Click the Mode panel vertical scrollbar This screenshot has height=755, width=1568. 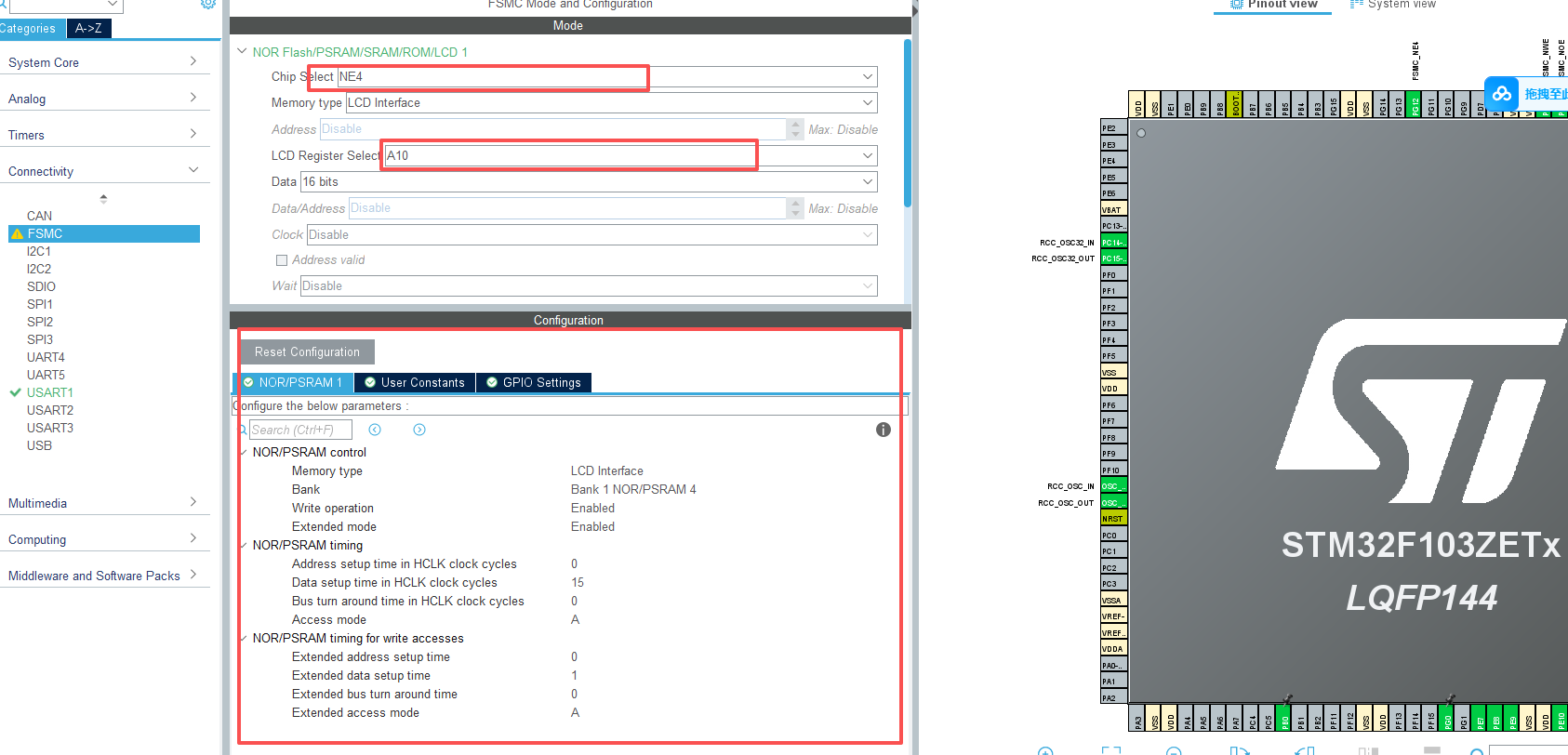click(x=908, y=123)
